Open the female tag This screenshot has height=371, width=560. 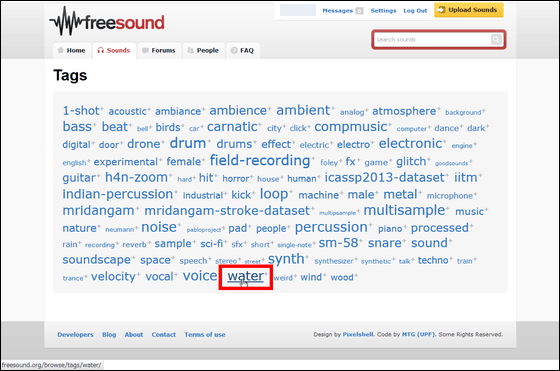[184, 162]
